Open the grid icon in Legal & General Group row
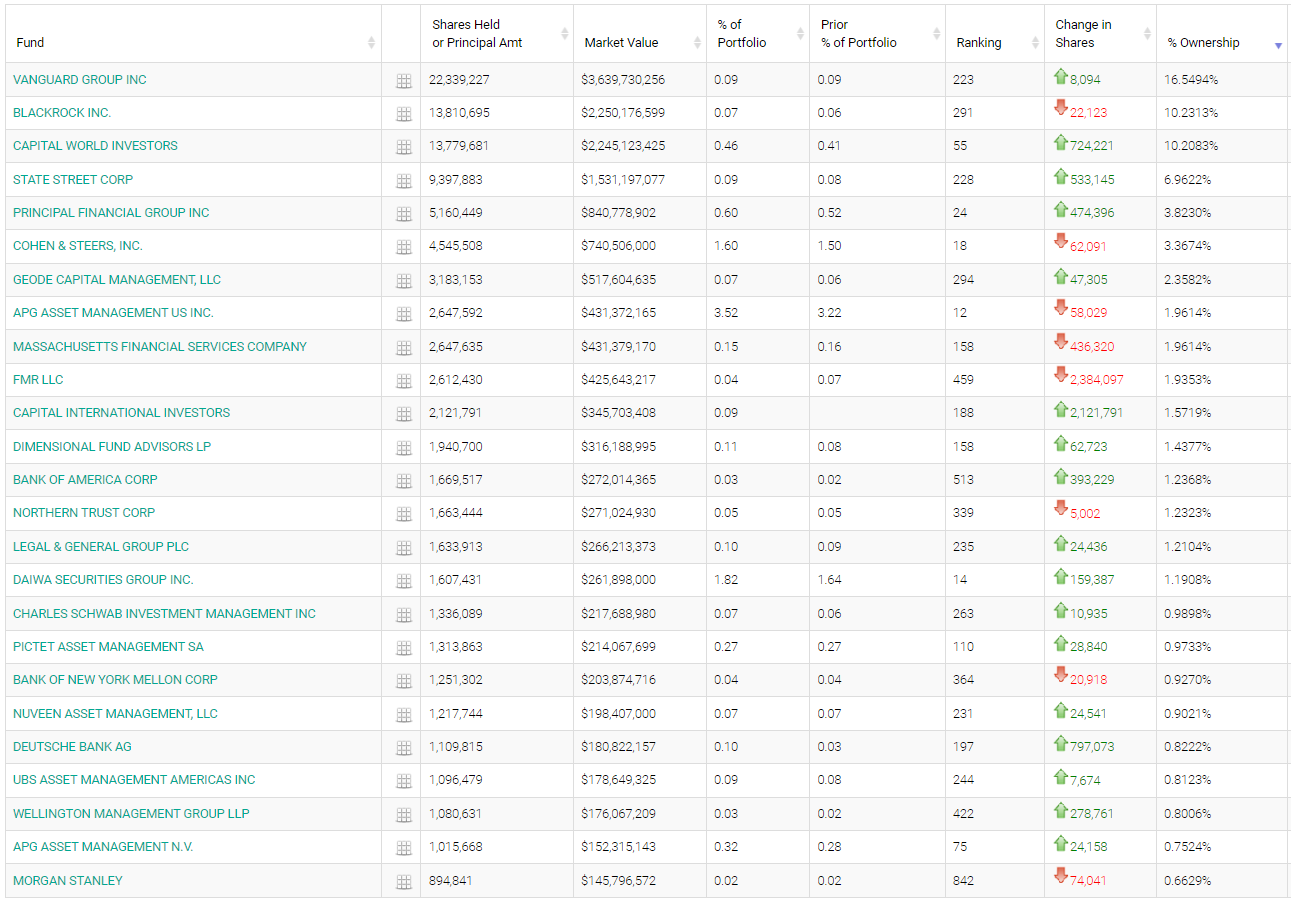1291x903 pixels. [404, 548]
